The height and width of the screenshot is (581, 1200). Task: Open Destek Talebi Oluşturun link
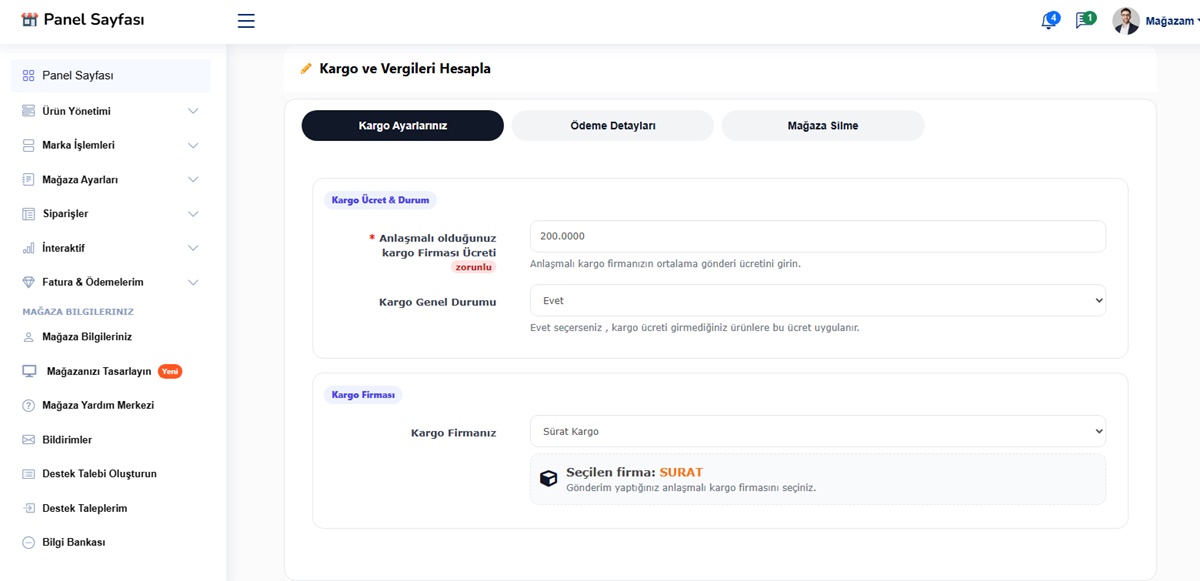99,474
